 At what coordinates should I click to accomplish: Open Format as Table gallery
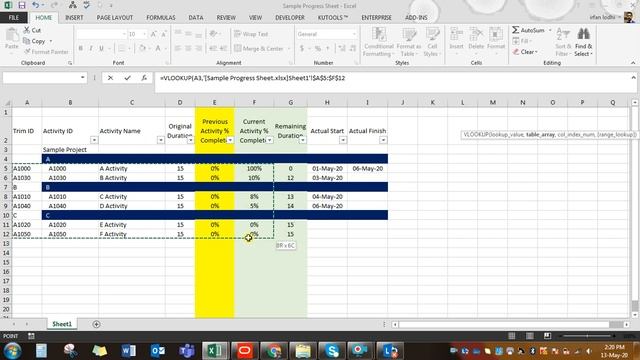[409, 42]
